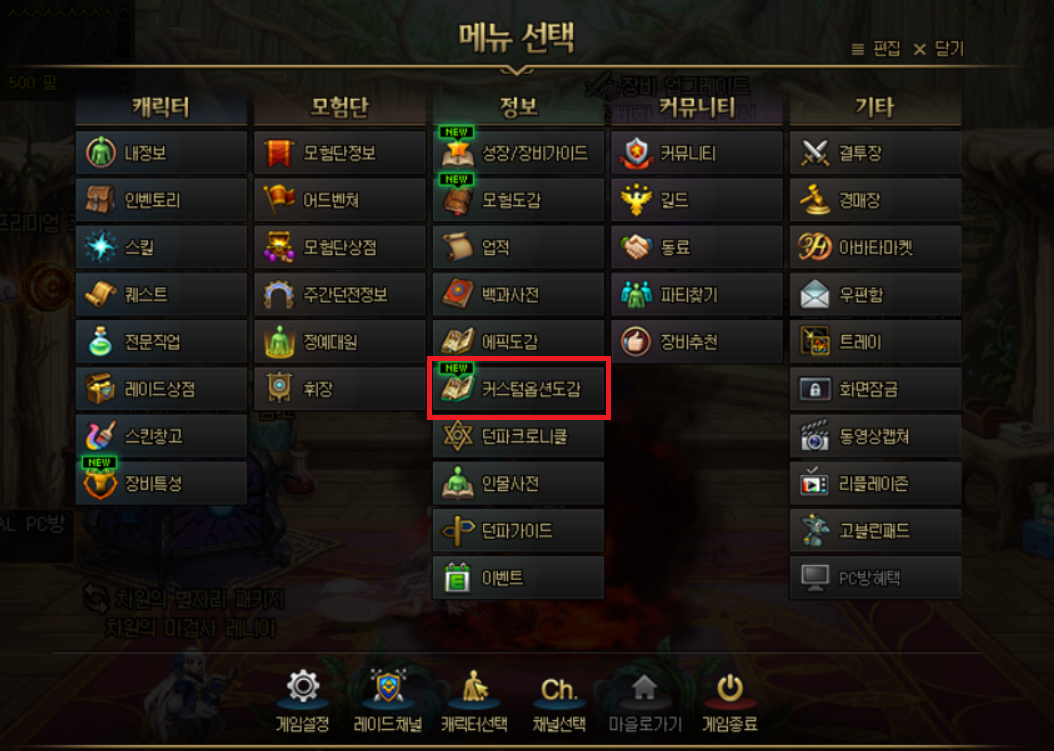This screenshot has height=751, width=1054.
Task: Enable 화면잠금 screen lock
Action: (x=875, y=389)
